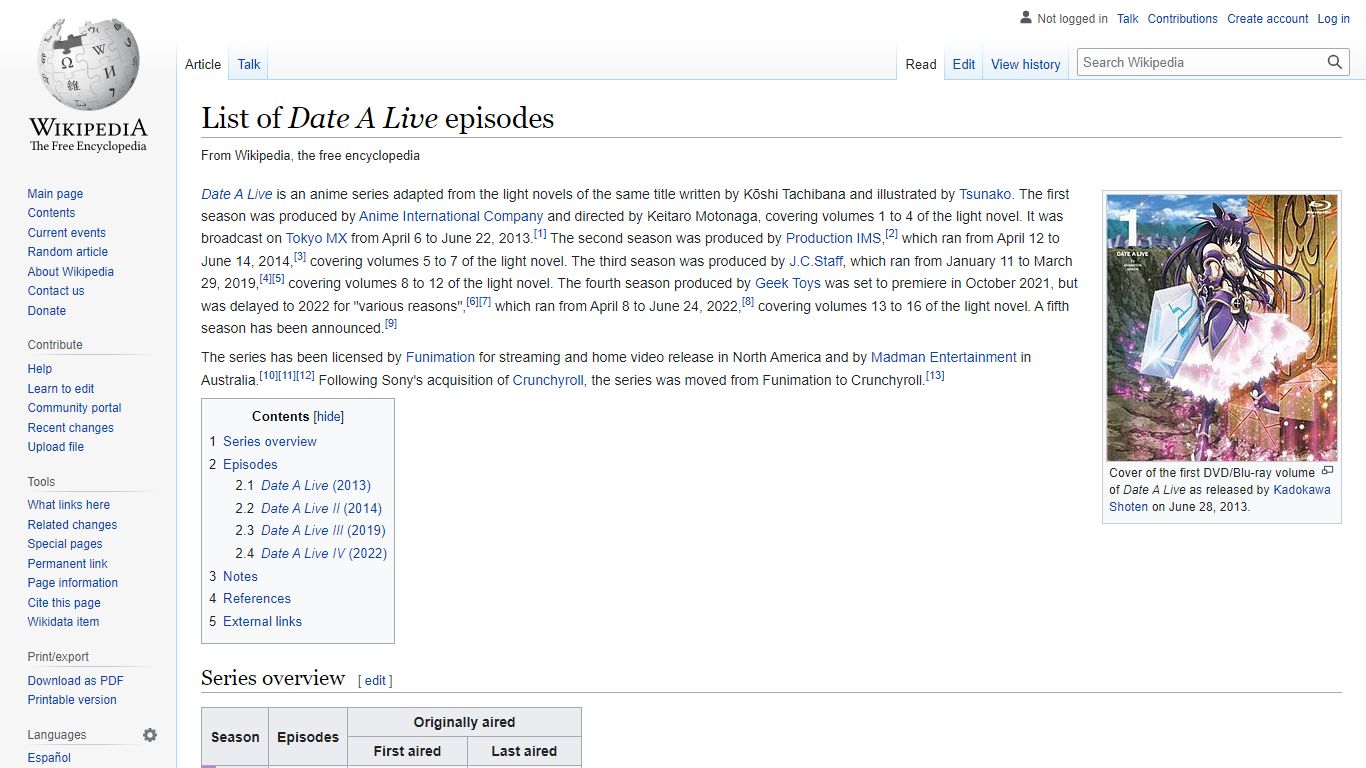Open Community portal
The height and width of the screenshot is (768, 1366).
tap(74, 408)
